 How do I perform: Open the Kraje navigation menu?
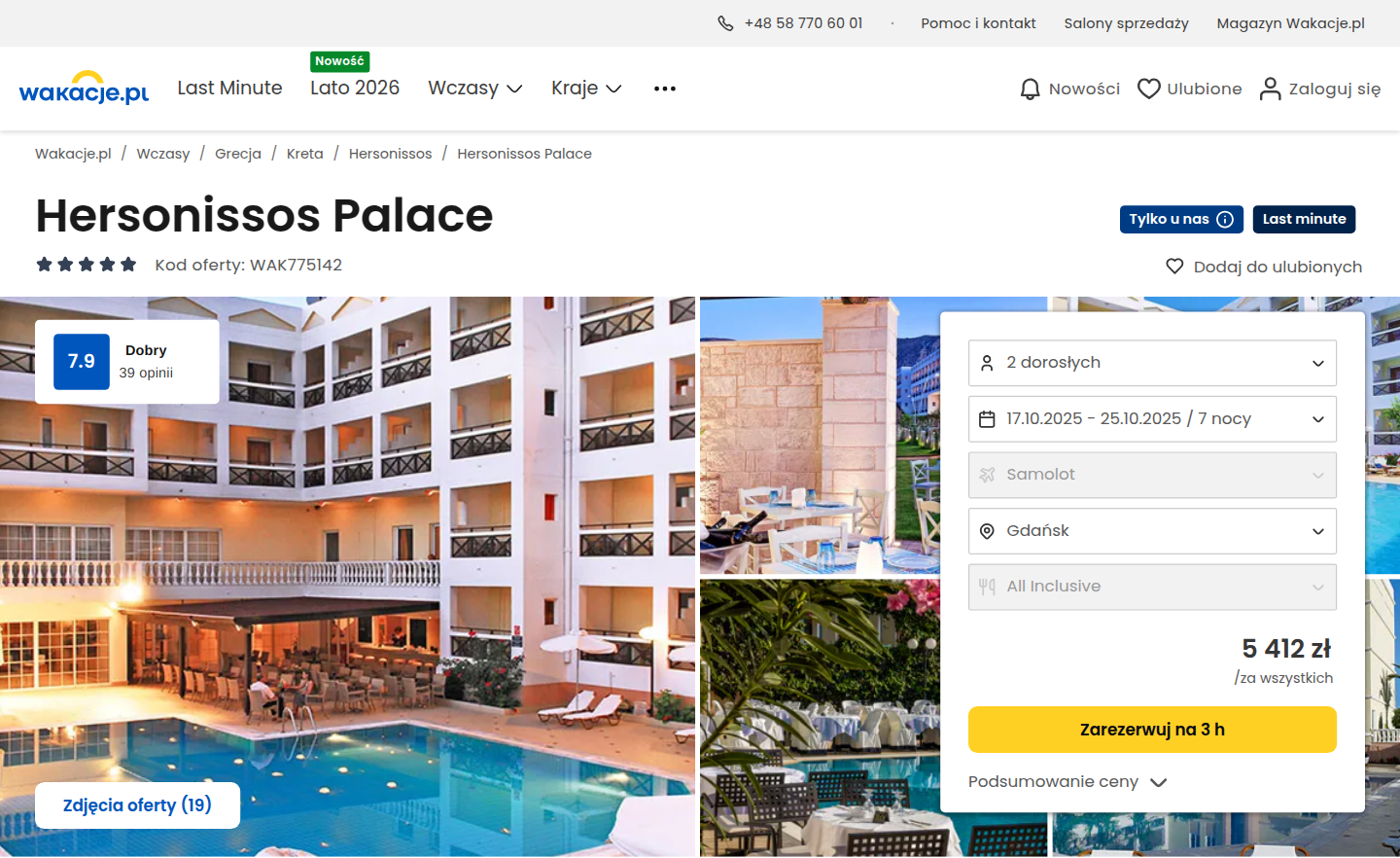click(586, 89)
